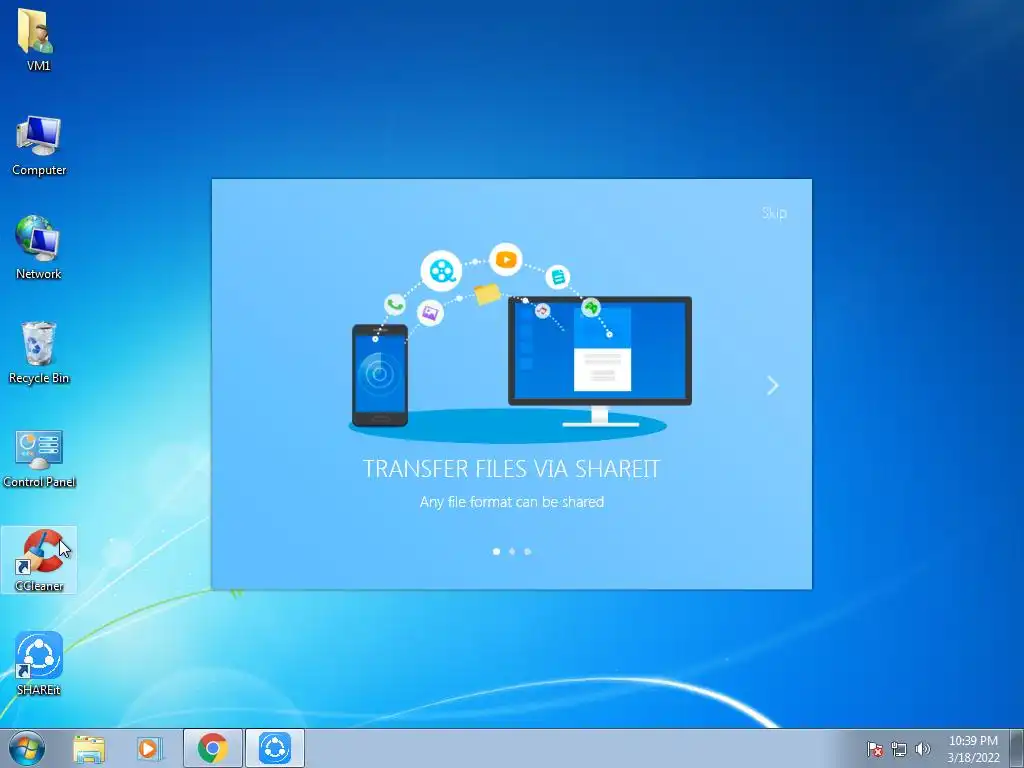Click the TRANSFER FILES VIA SHAREIT heading
Image resolution: width=1024 pixels, height=768 pixels.
click(511, 469)
